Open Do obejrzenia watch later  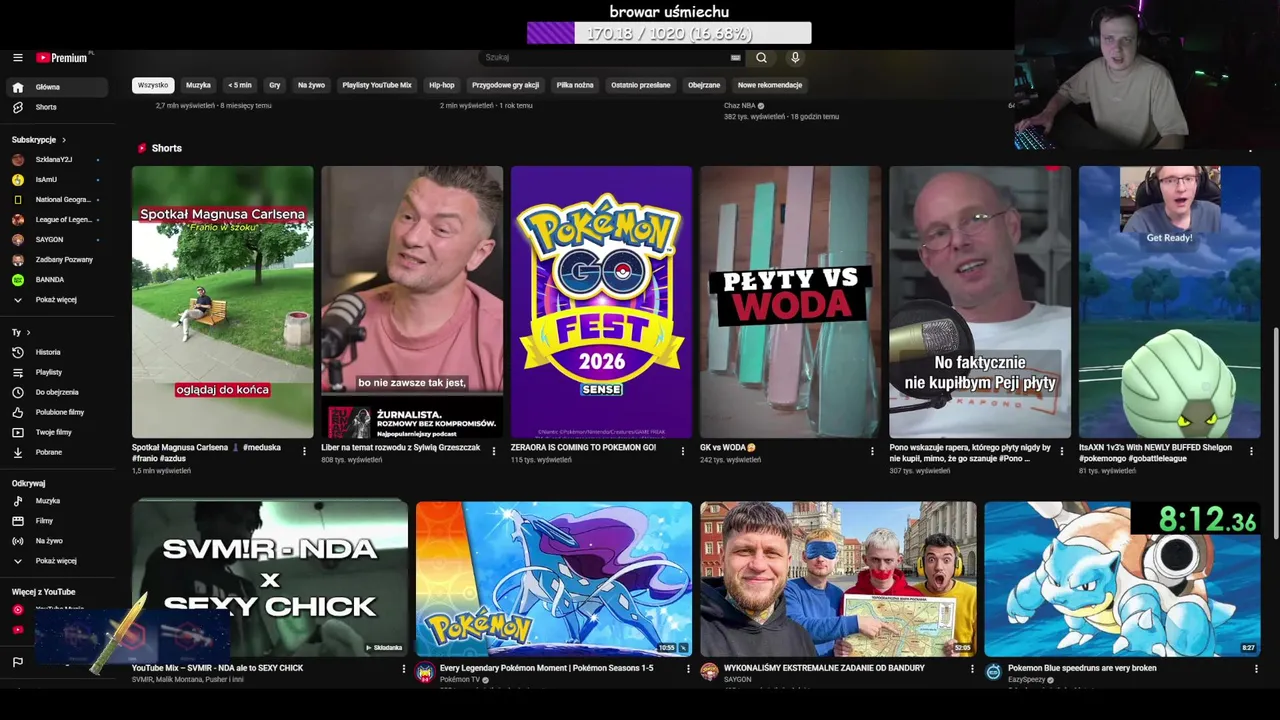click(x=59, y=392)
